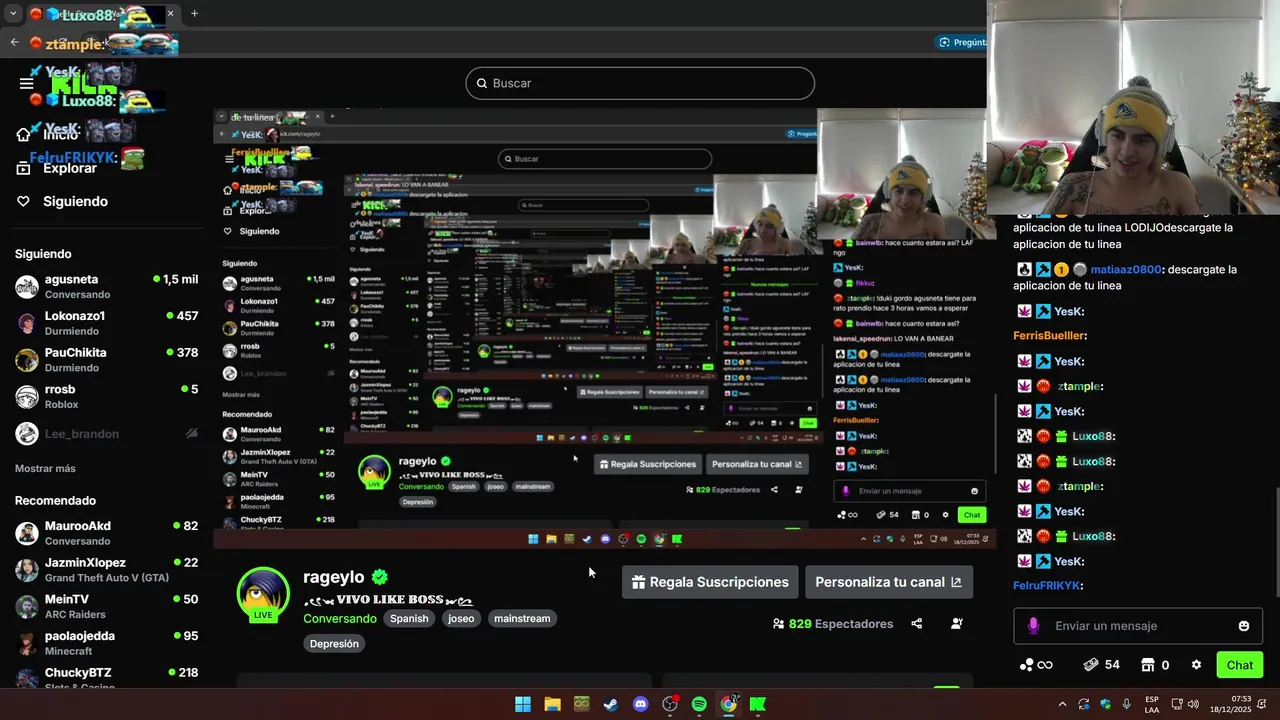Image resolution: width=1280 pixels, height=720 pixels.
Task: Select the mainstream tag
Action: (x=522, y=618)
